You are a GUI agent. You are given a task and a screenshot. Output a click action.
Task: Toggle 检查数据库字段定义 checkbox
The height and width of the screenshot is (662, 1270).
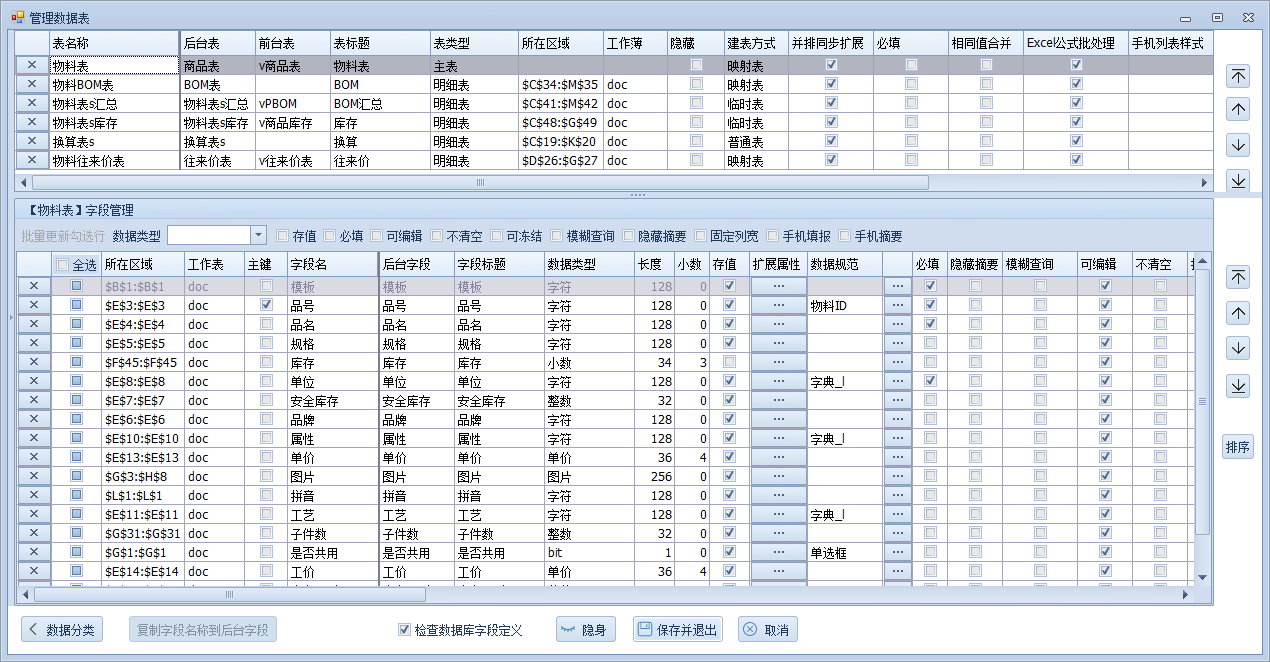click(404, 630)
